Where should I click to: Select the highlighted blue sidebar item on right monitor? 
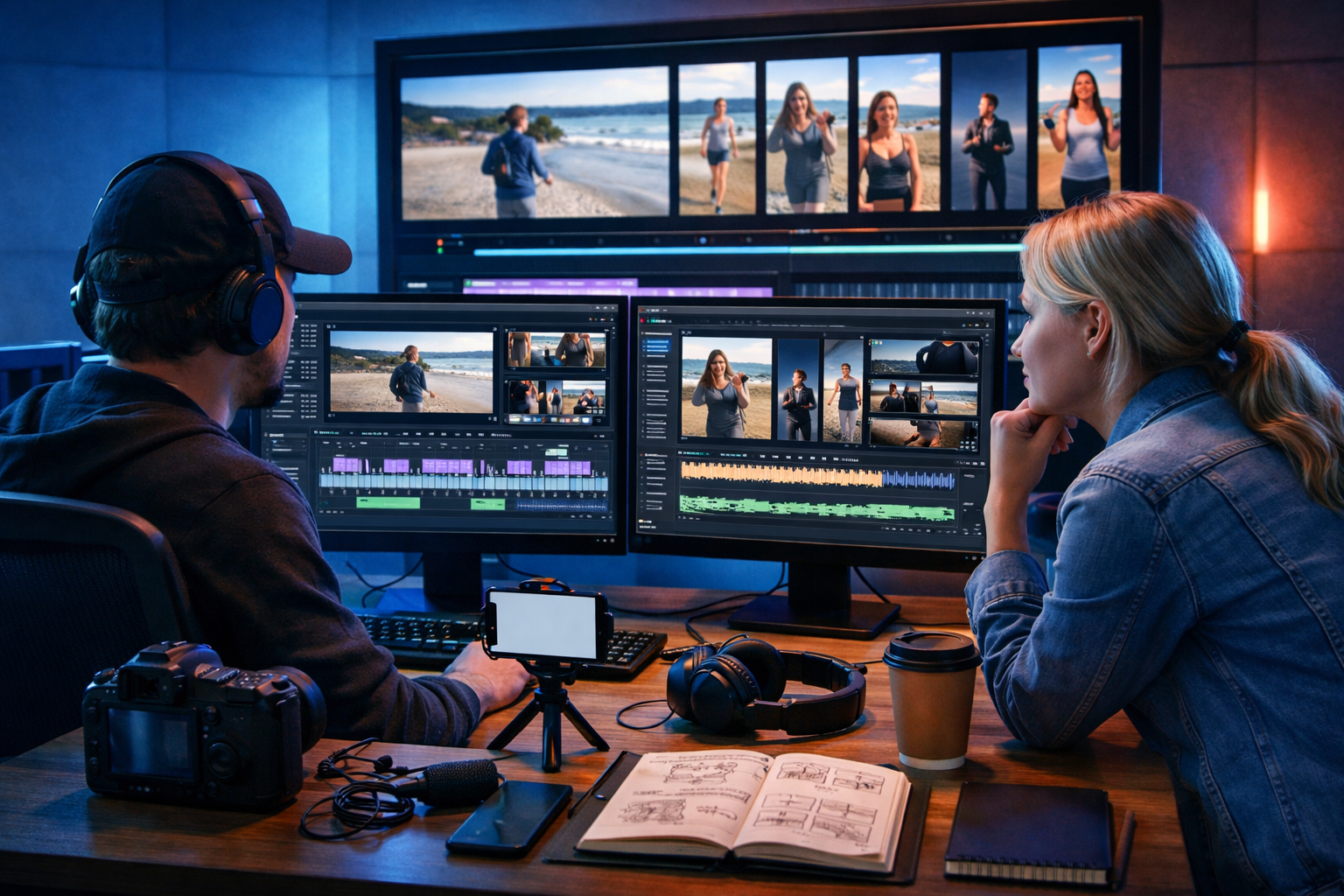click(x=656, y=346)
